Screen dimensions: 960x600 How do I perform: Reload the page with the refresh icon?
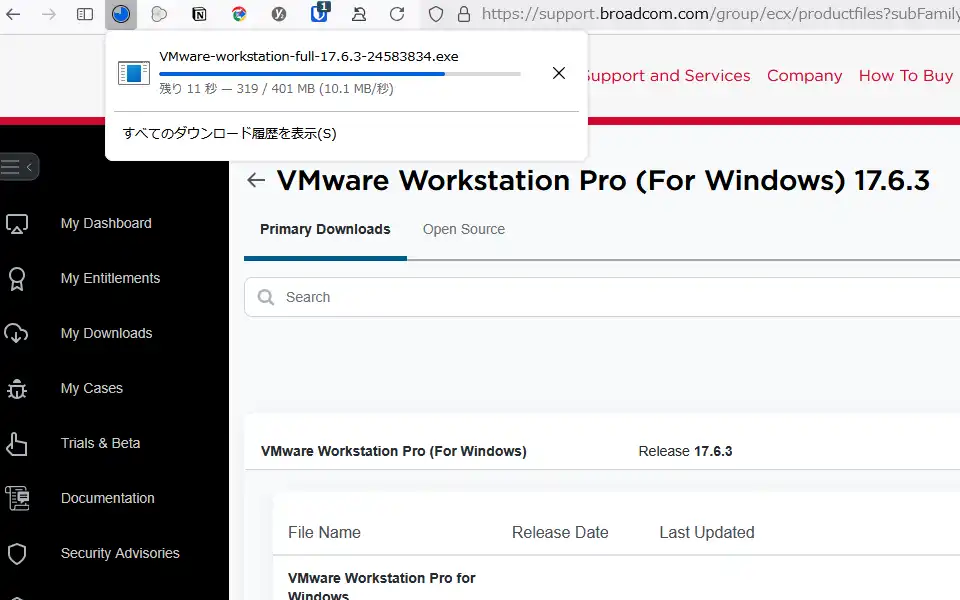(397, 13)
